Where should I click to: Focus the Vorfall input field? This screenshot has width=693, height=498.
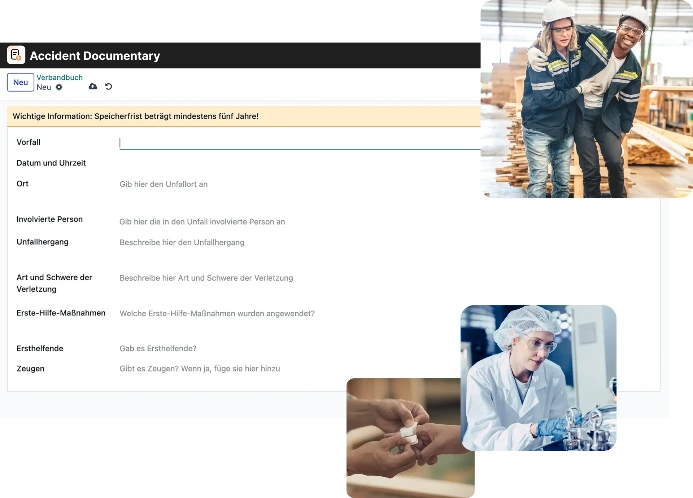click(300, 143)
